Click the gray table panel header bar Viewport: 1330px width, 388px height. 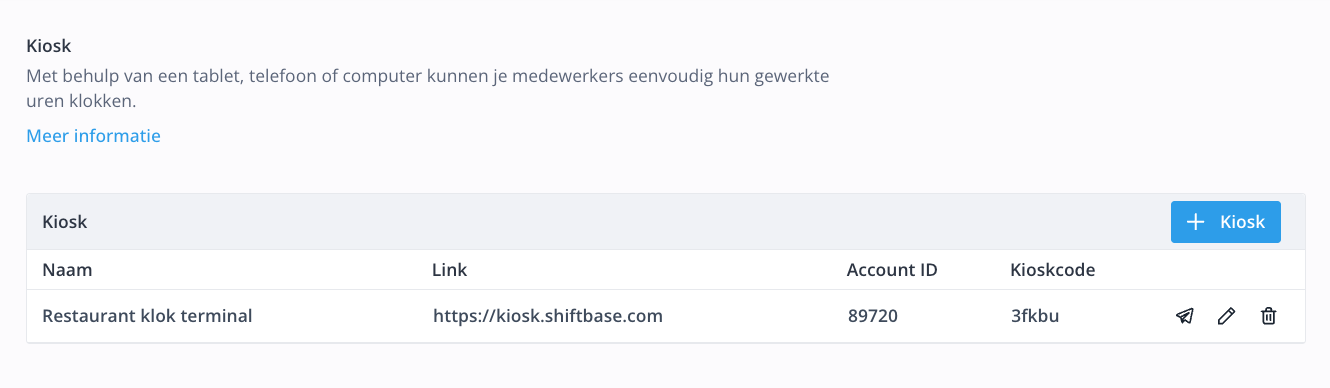tap(666, 222)
